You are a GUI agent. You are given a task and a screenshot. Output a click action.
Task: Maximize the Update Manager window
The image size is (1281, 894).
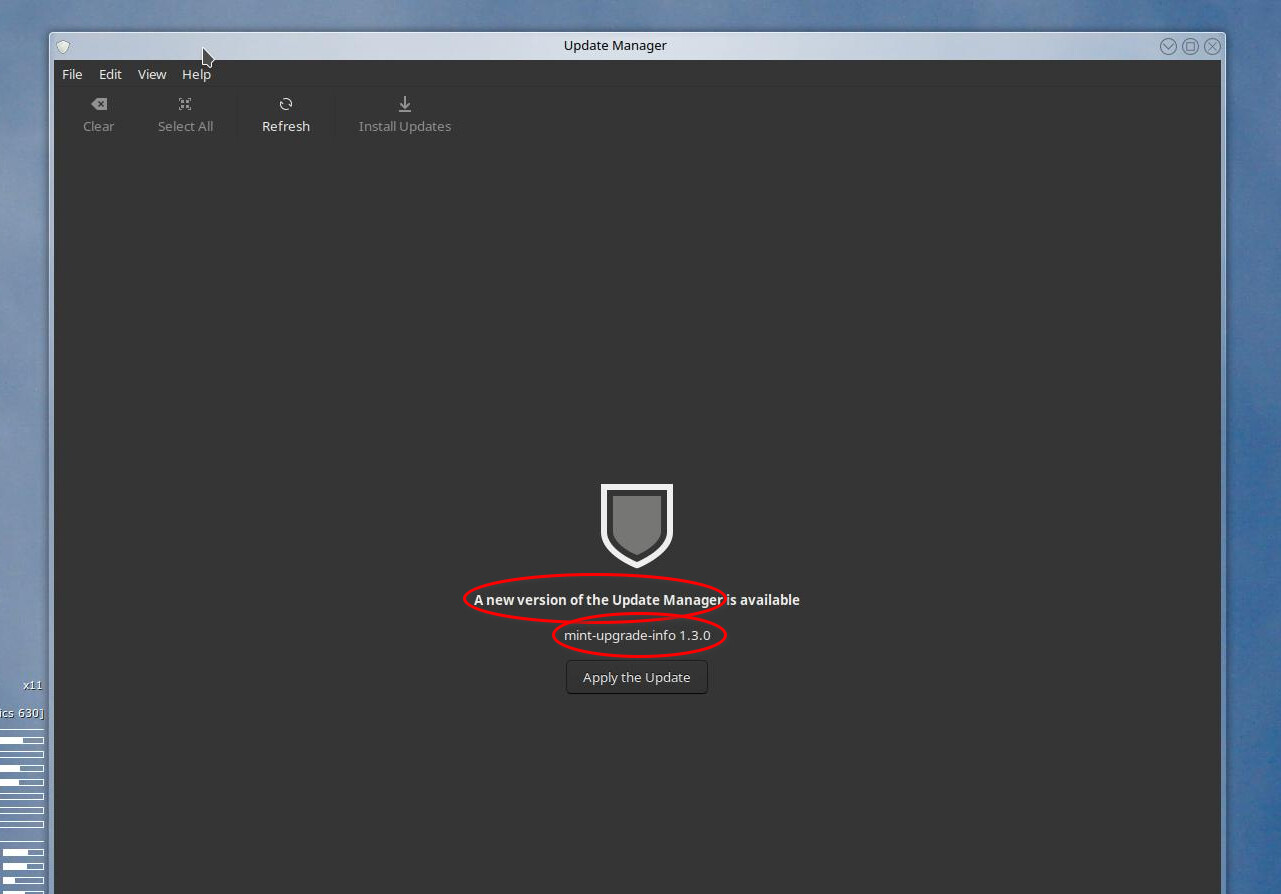tap(1190, 46)
